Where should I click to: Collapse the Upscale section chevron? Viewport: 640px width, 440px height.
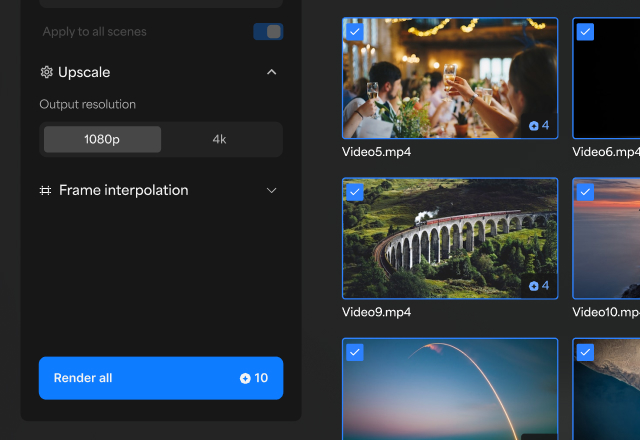point(271,72)
